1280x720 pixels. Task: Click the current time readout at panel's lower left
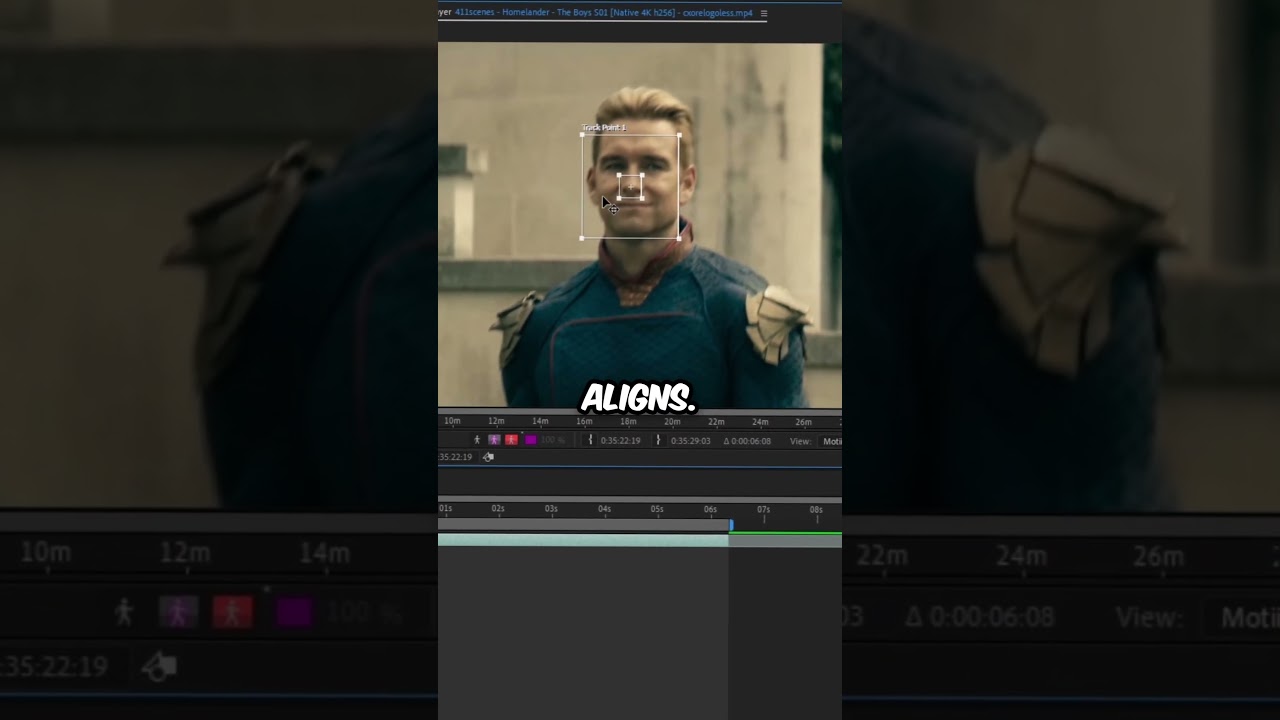[x=455, y=457]
